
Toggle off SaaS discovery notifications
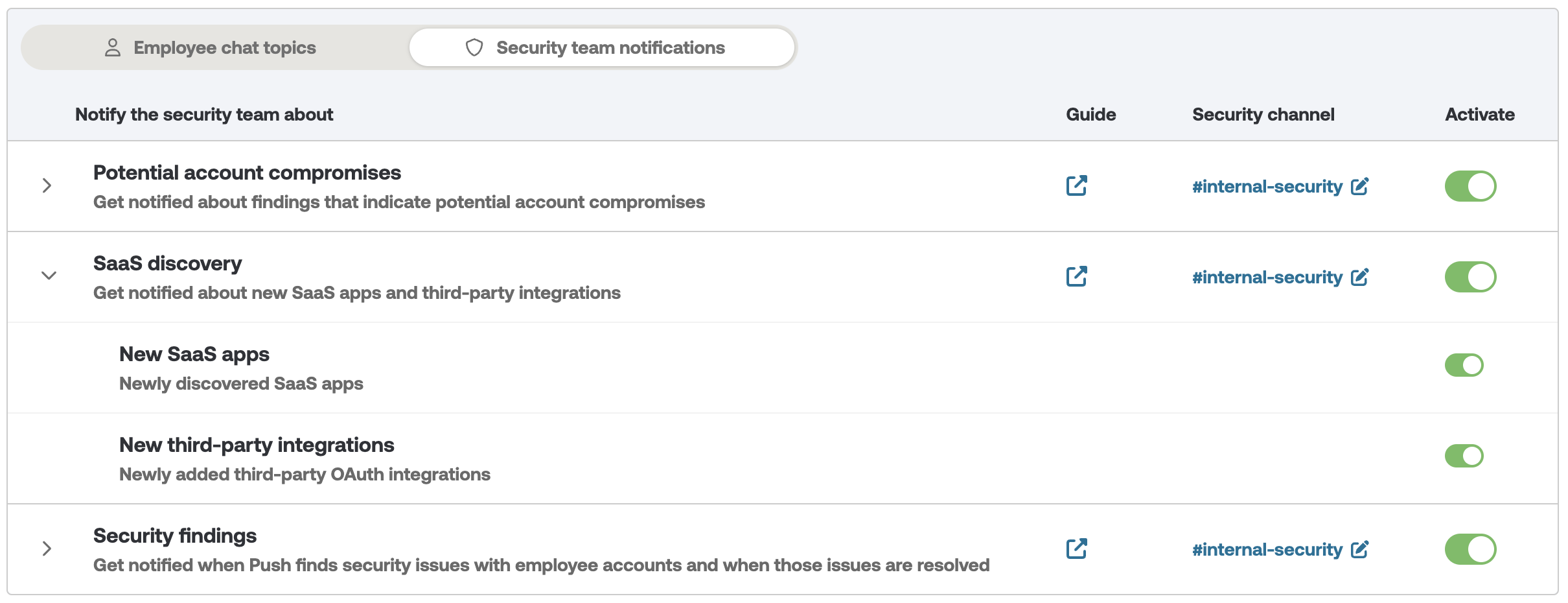click(x=1470, y=277)
